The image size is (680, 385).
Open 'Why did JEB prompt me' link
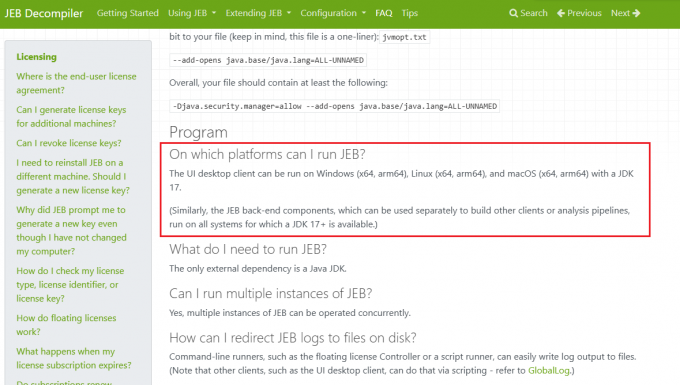[x=72, y=231]
